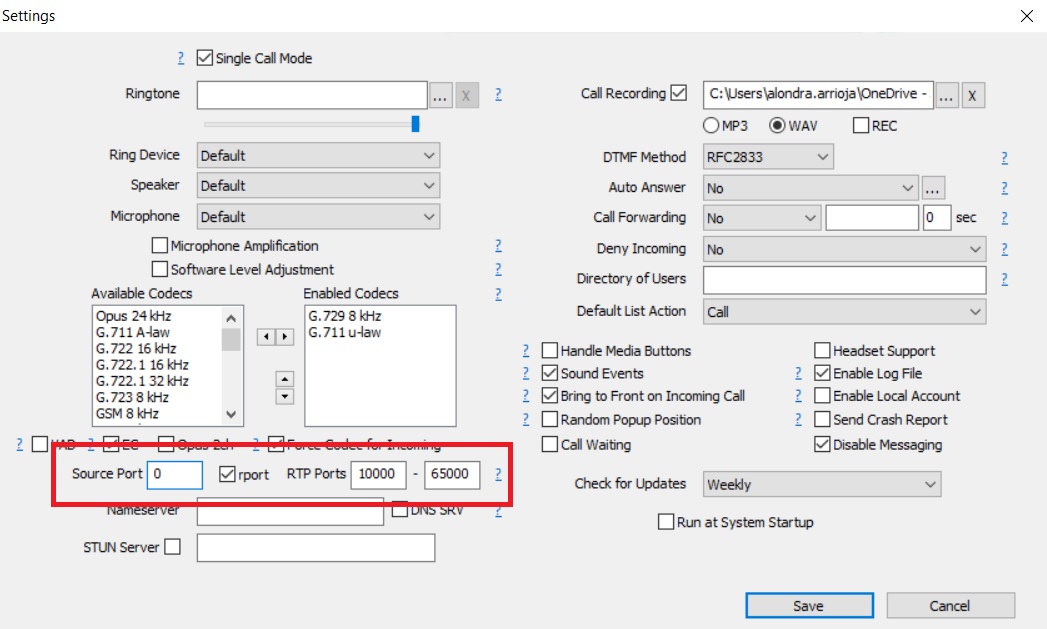The image size is (1047, 629).
Task: Click the Save button
Action: point(808,606)
